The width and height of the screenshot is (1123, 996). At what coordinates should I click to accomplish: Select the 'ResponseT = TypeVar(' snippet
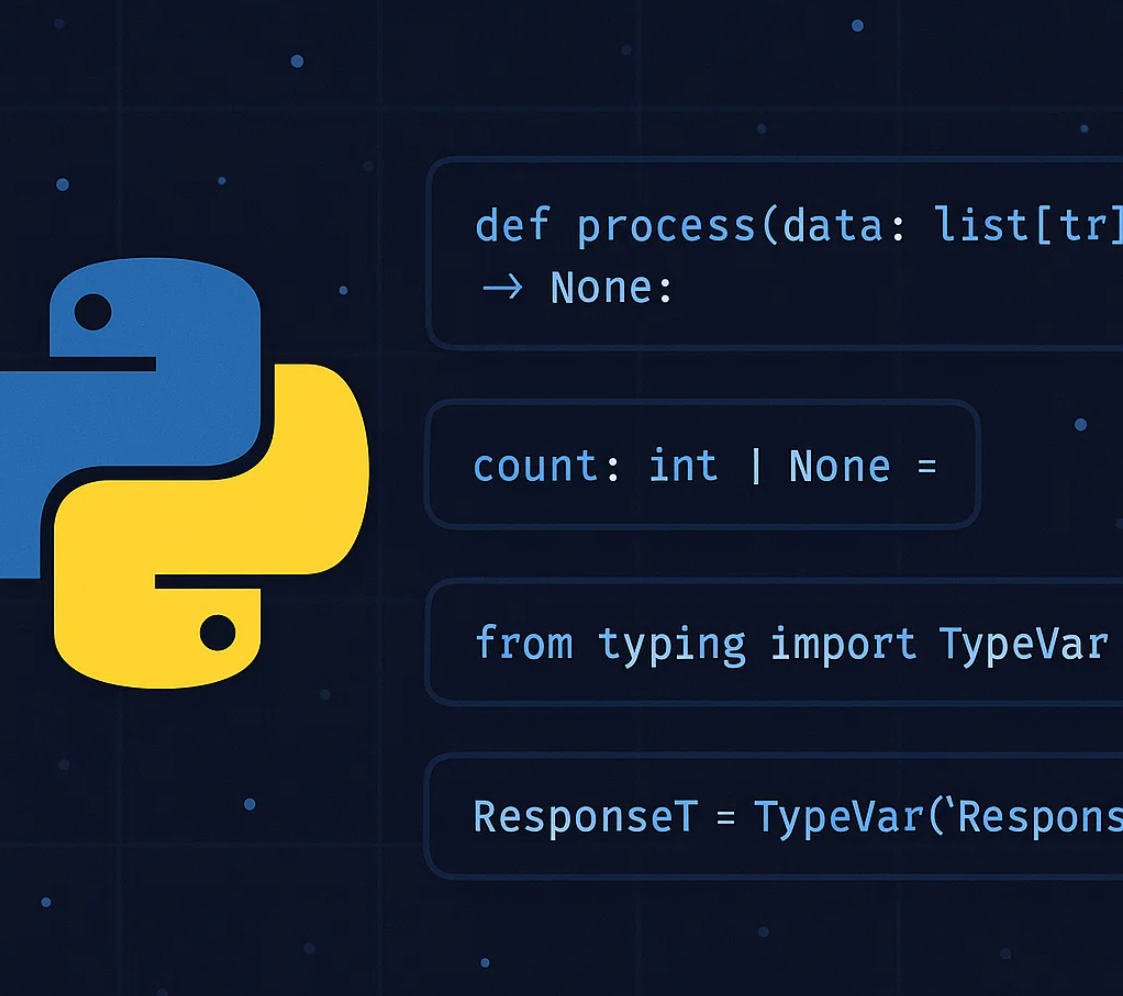pos(775,816)
